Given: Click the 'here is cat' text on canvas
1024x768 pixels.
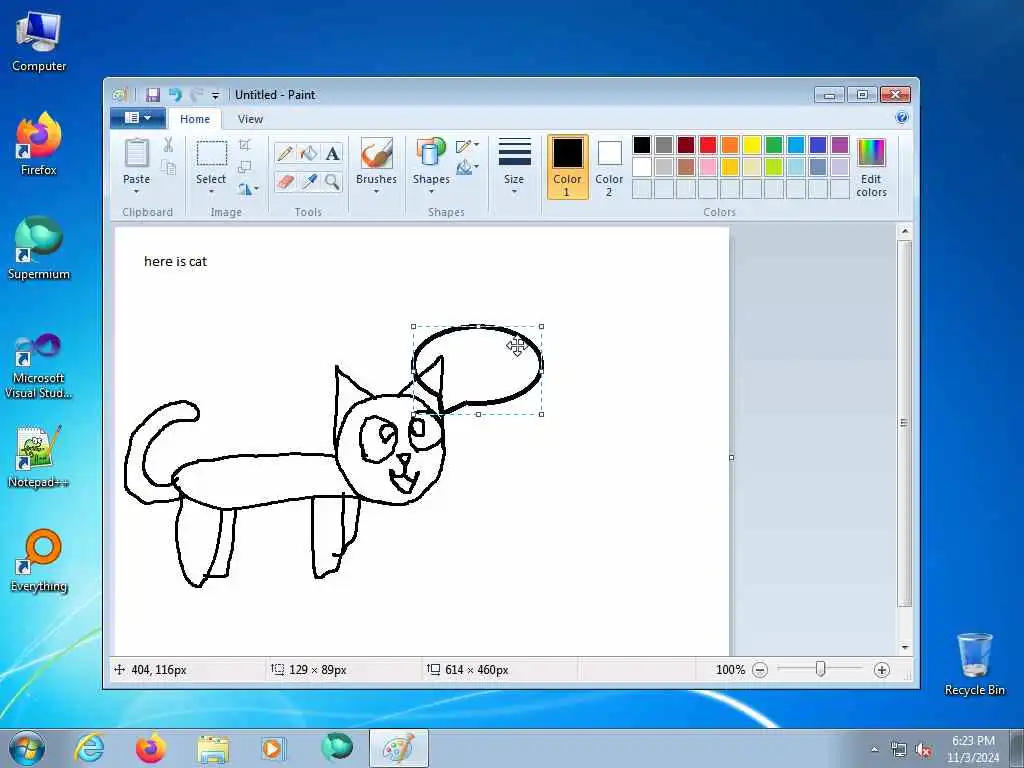Looking at the screenshot, I should (175, 261).
